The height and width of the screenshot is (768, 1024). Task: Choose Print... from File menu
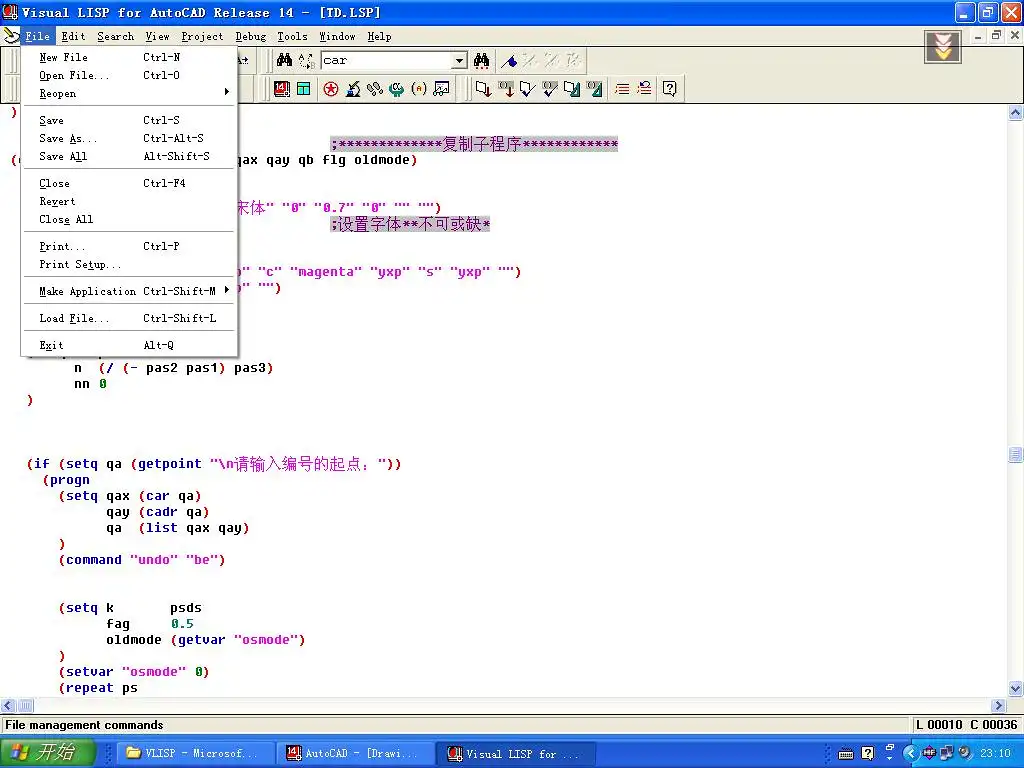(x=127, y=246)
